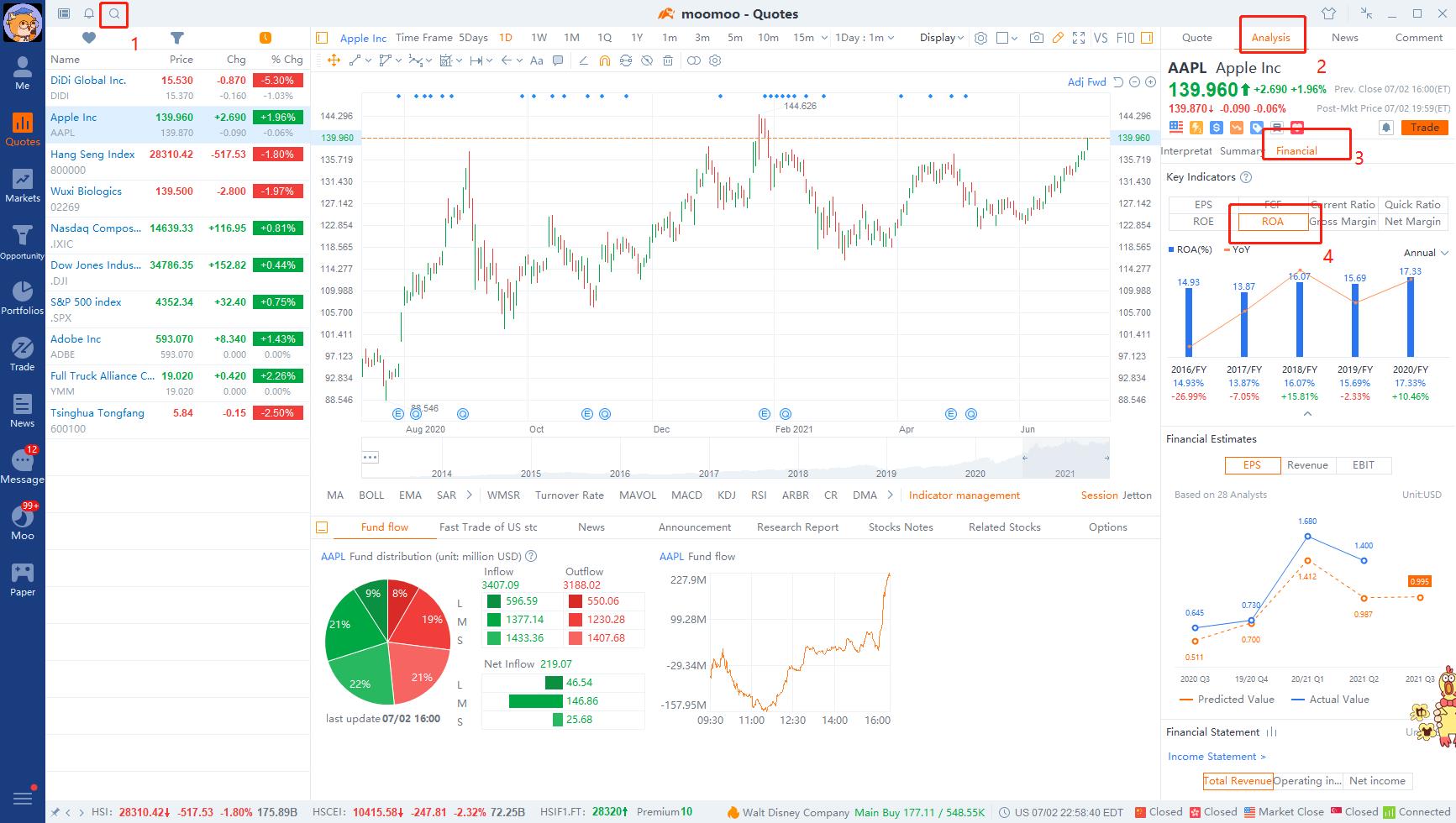Open the Summary sub-tab

[x=1241, y=151]
